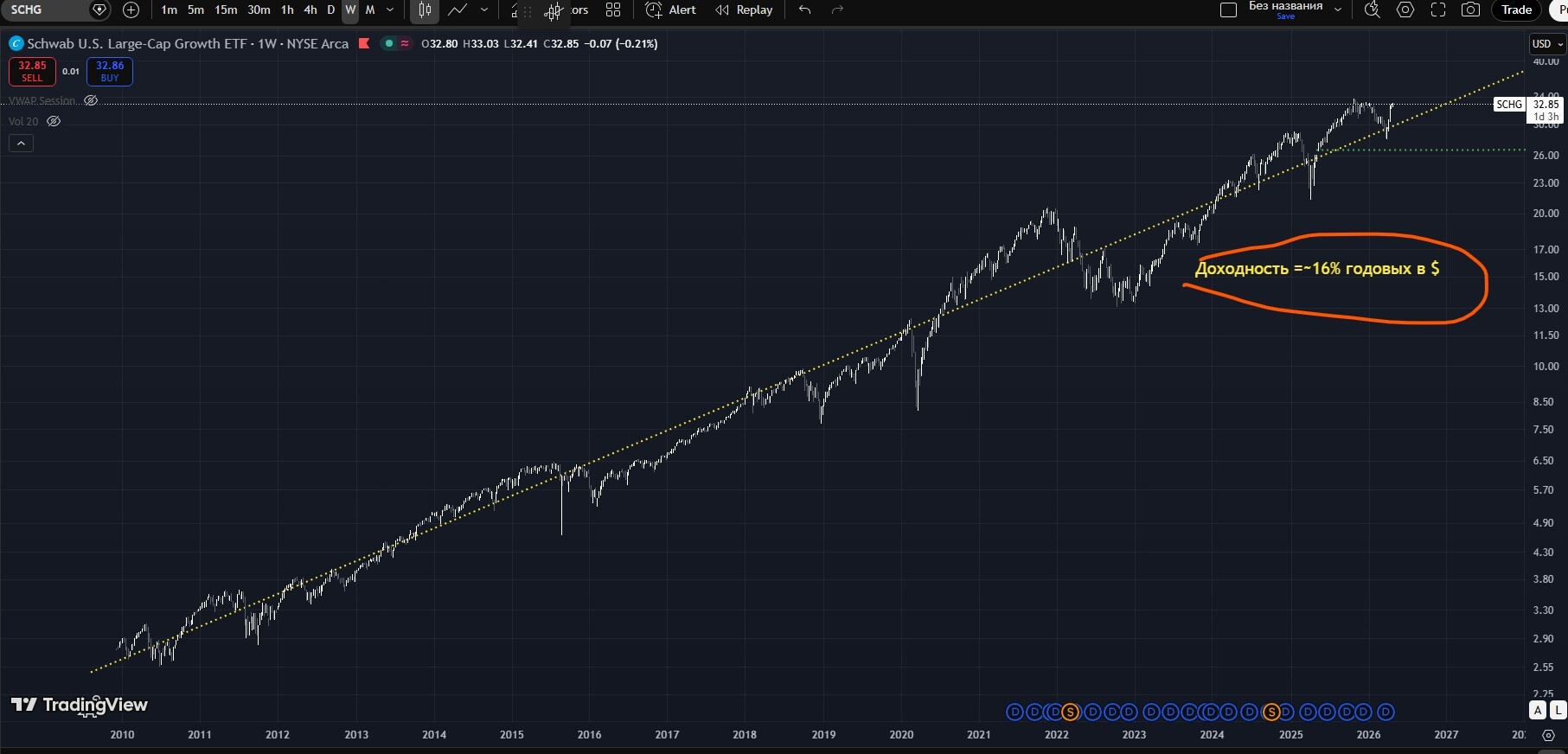The width and height of the screenshot is (1568, 754).
Task: Click the 10.00 price scale label
Action: coord(1546,366)
